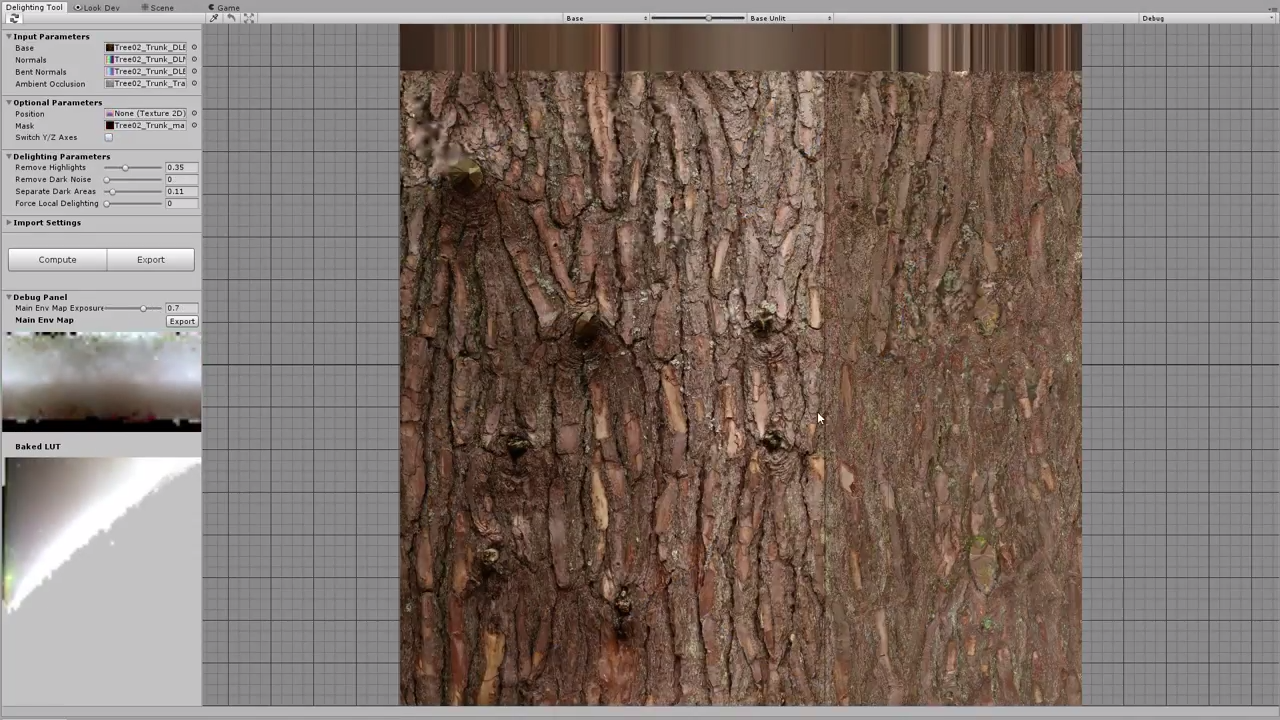Open the object picker for the Base texture
1280x720 pixels.
[194, 47]
